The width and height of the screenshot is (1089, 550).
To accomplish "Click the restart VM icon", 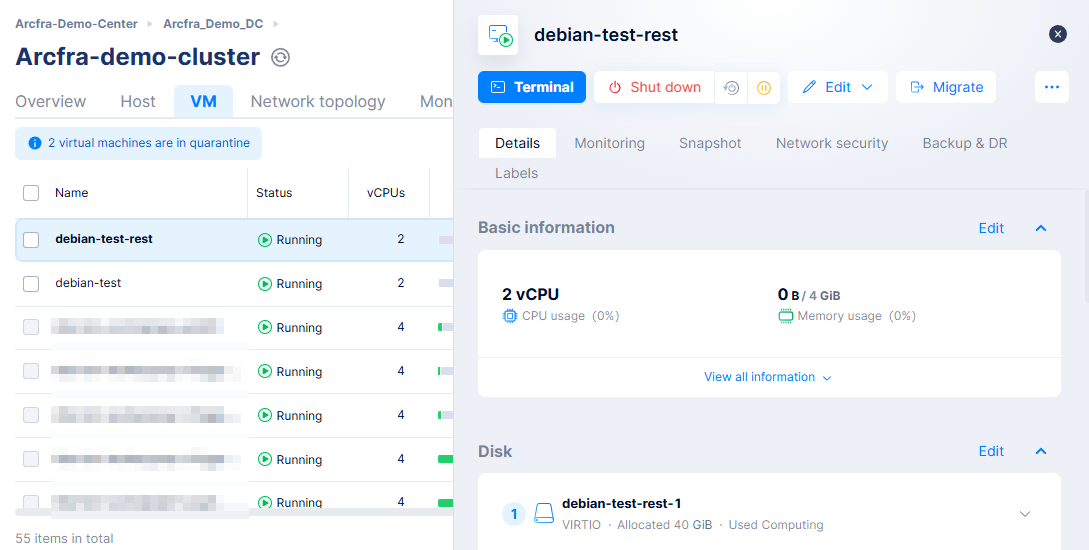I will pos(732,88).
